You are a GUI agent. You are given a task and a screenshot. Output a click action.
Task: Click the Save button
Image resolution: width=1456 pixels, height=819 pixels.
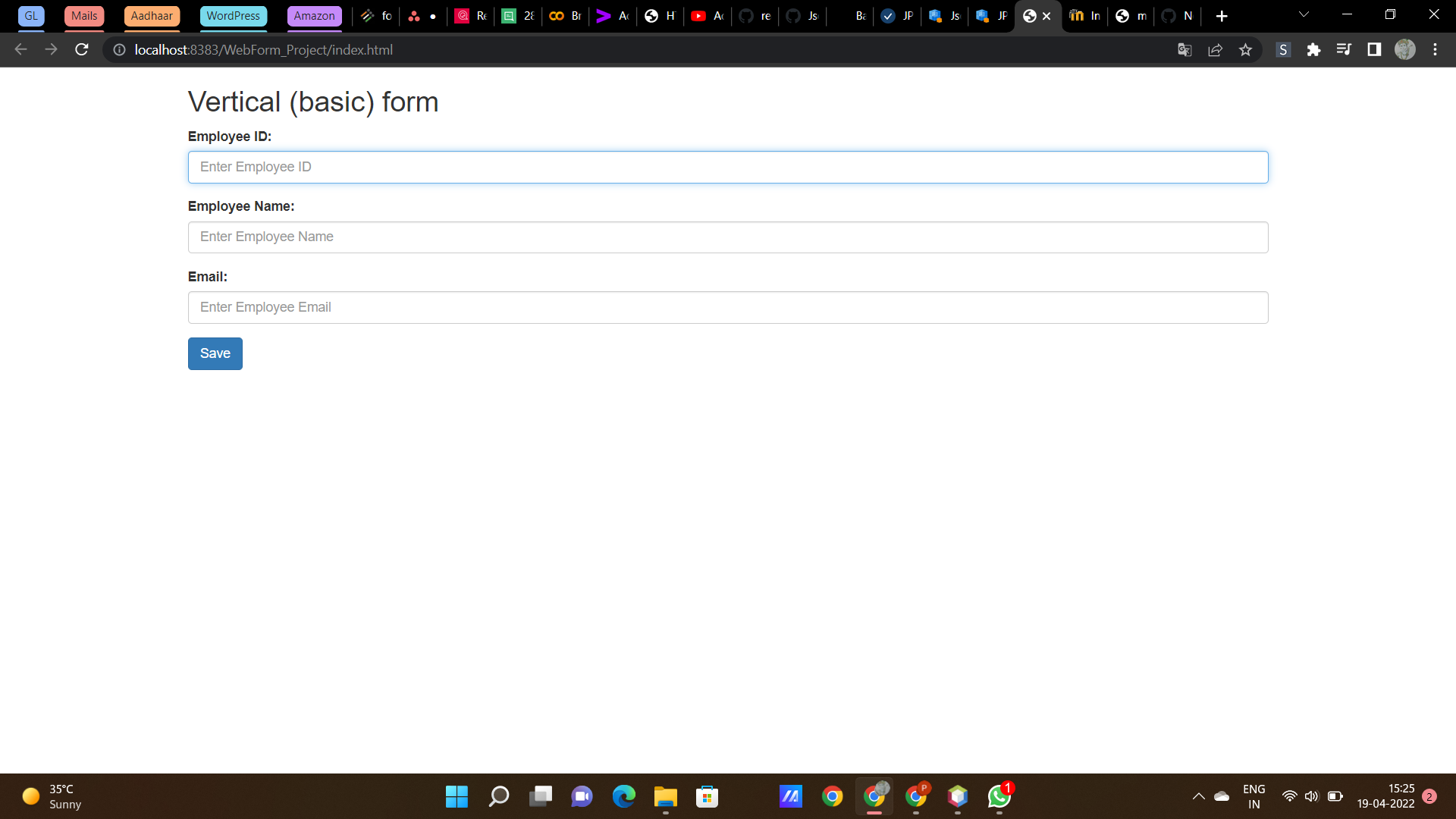pos(215,353)
